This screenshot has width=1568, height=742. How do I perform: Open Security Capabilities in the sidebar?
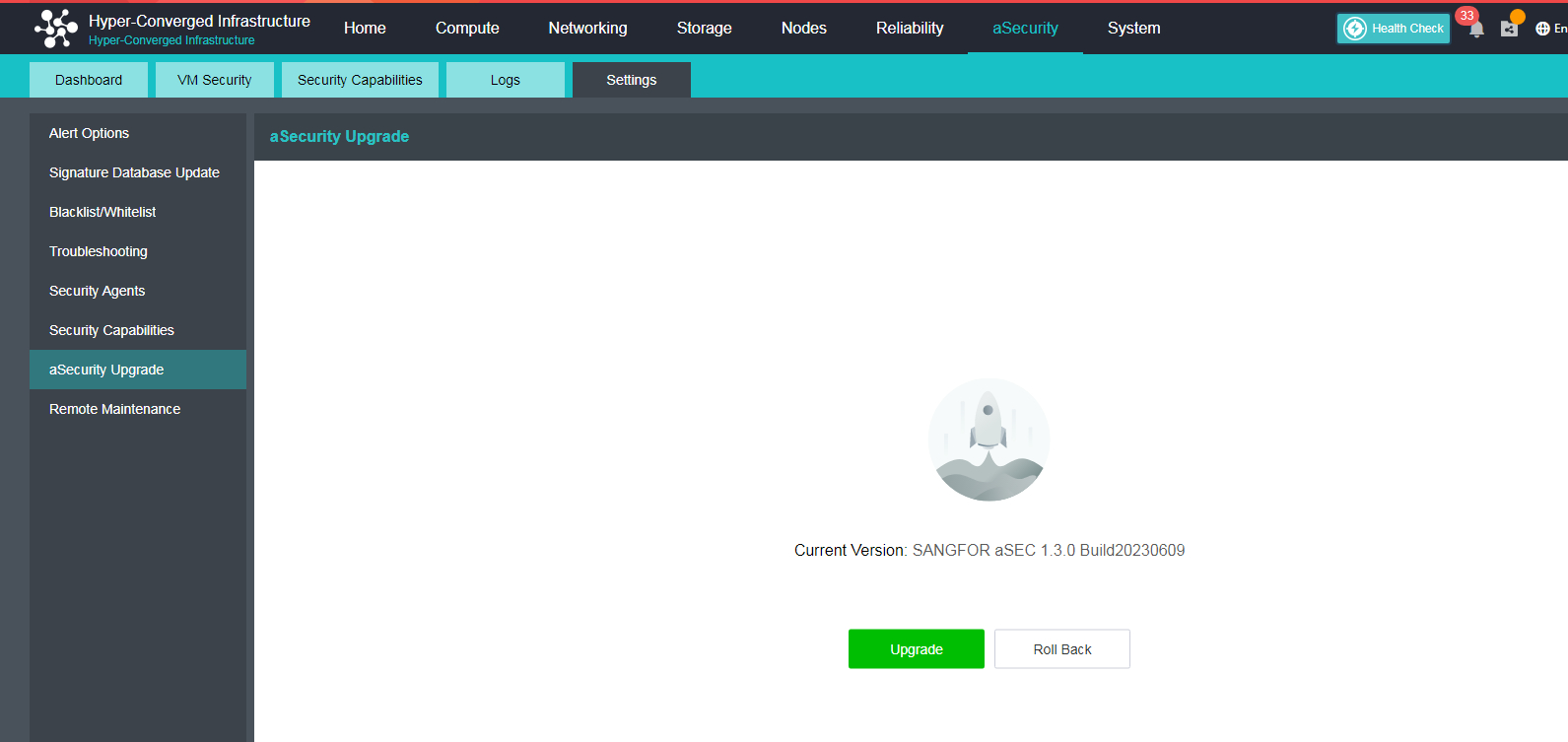(x=138, y=330)
